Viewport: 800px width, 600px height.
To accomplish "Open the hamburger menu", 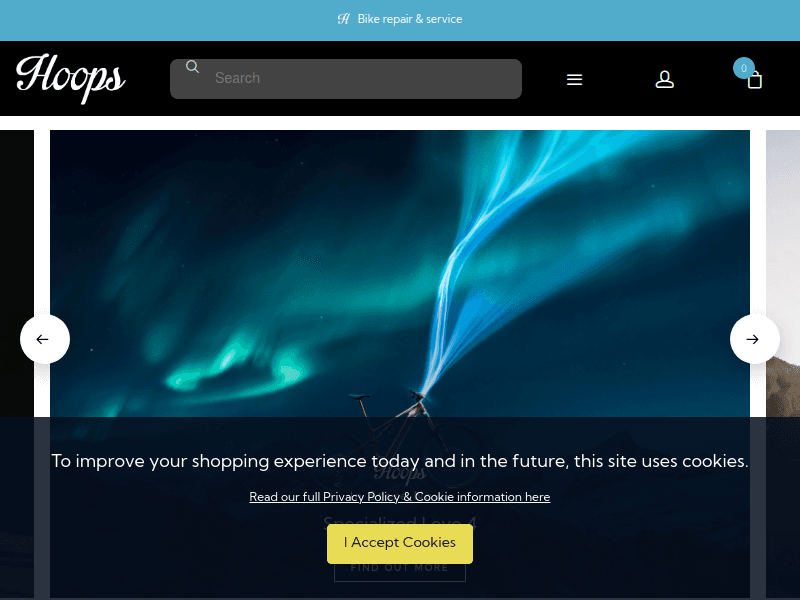I will click(574, 80).
